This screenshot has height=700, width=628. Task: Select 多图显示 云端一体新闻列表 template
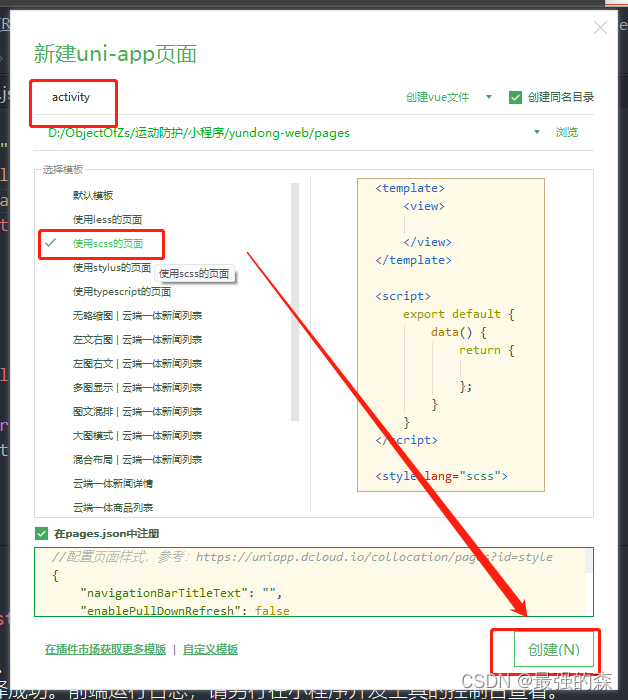click(137, 388)
